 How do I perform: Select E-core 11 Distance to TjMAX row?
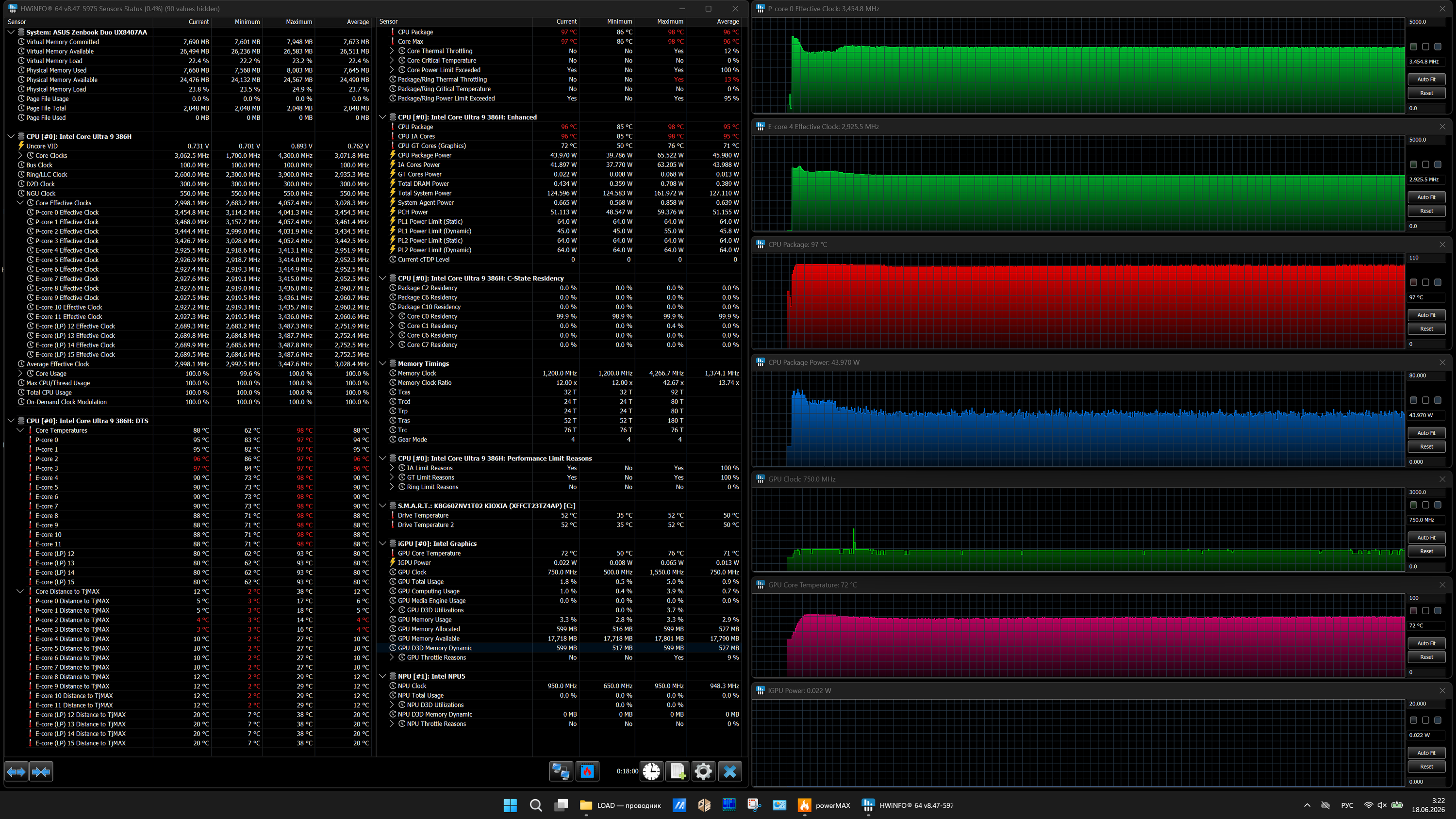click(x=188, y=705)
